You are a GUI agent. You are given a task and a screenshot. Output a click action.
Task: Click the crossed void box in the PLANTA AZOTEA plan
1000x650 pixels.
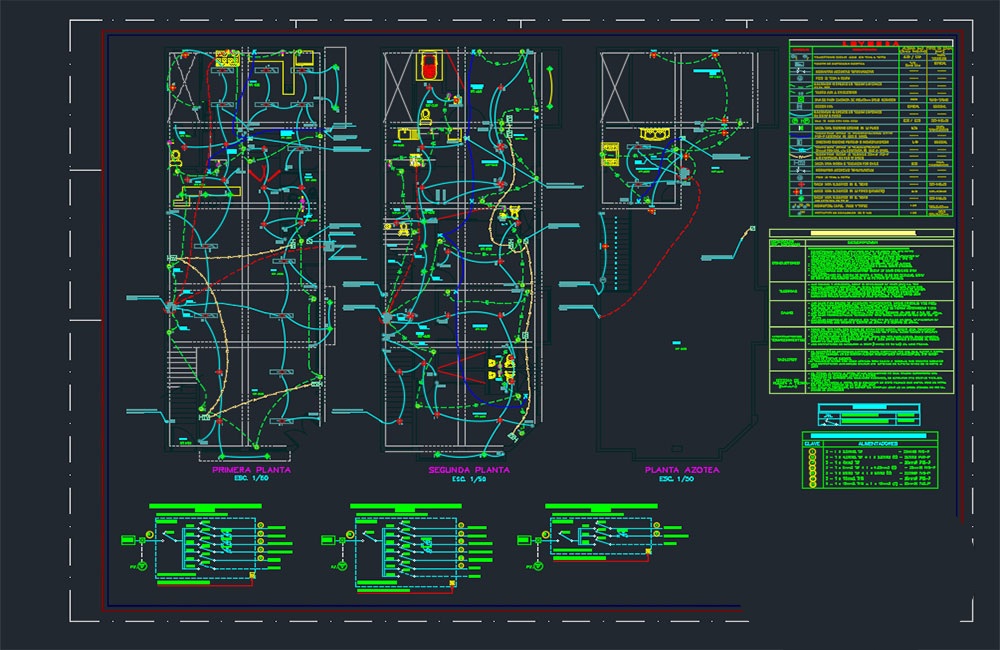tap(615, 87)
